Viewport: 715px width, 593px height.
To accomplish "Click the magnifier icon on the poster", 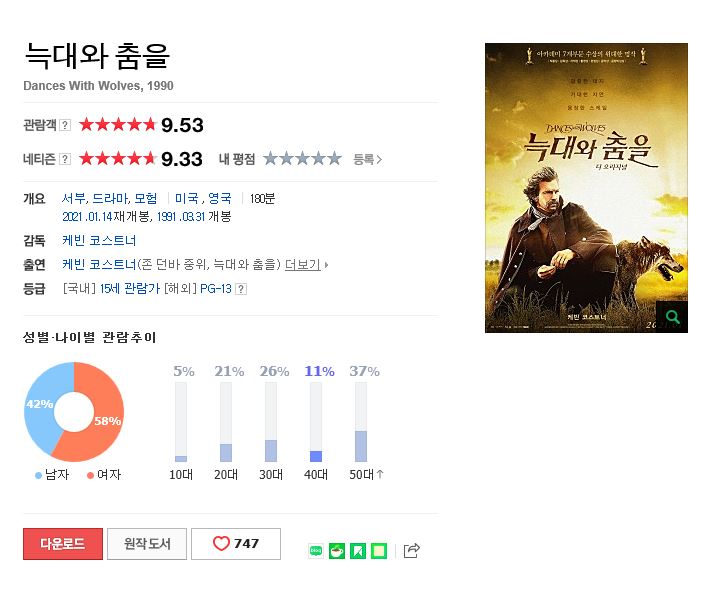I will pyautogui.click(x=672, y=317).
